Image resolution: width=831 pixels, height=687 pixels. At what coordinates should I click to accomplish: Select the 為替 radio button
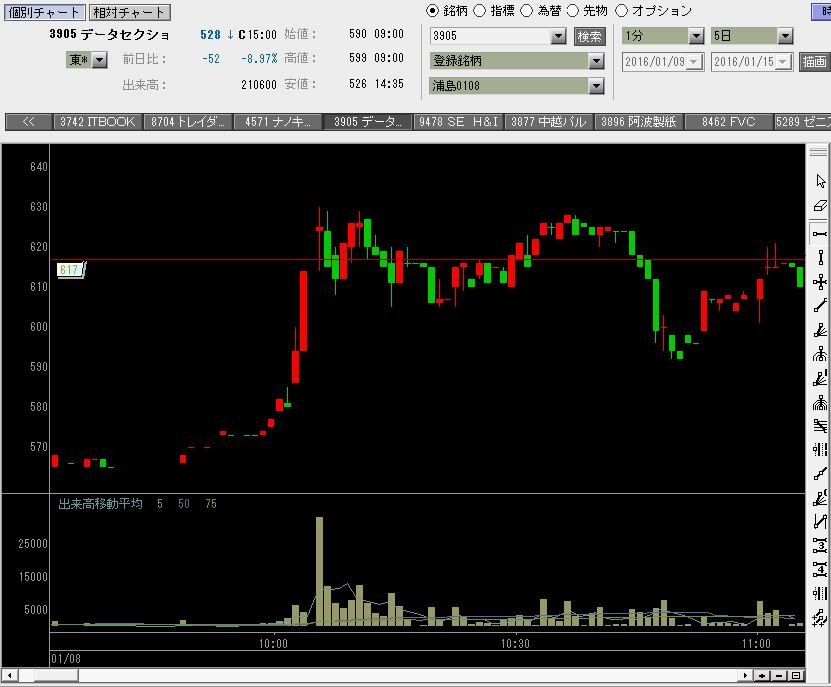click(x=526, y=11)
